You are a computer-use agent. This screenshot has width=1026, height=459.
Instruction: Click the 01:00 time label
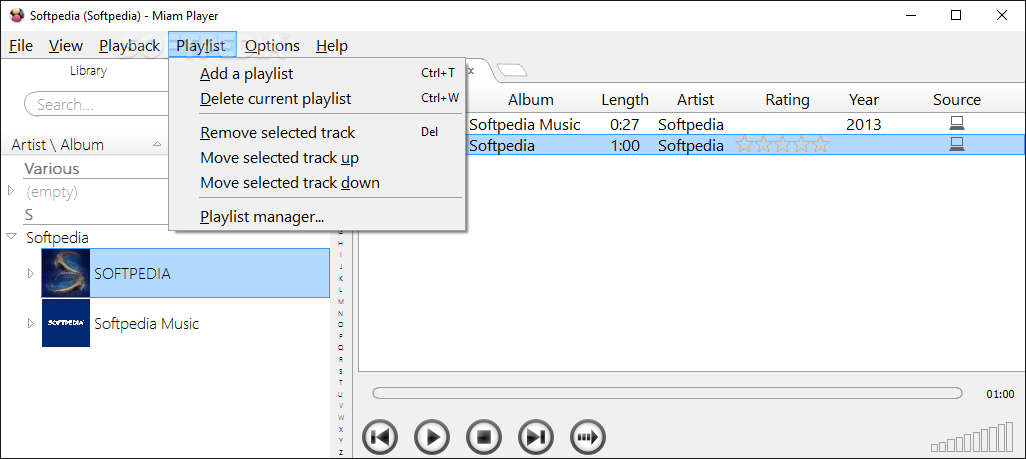coord(1000,394)
